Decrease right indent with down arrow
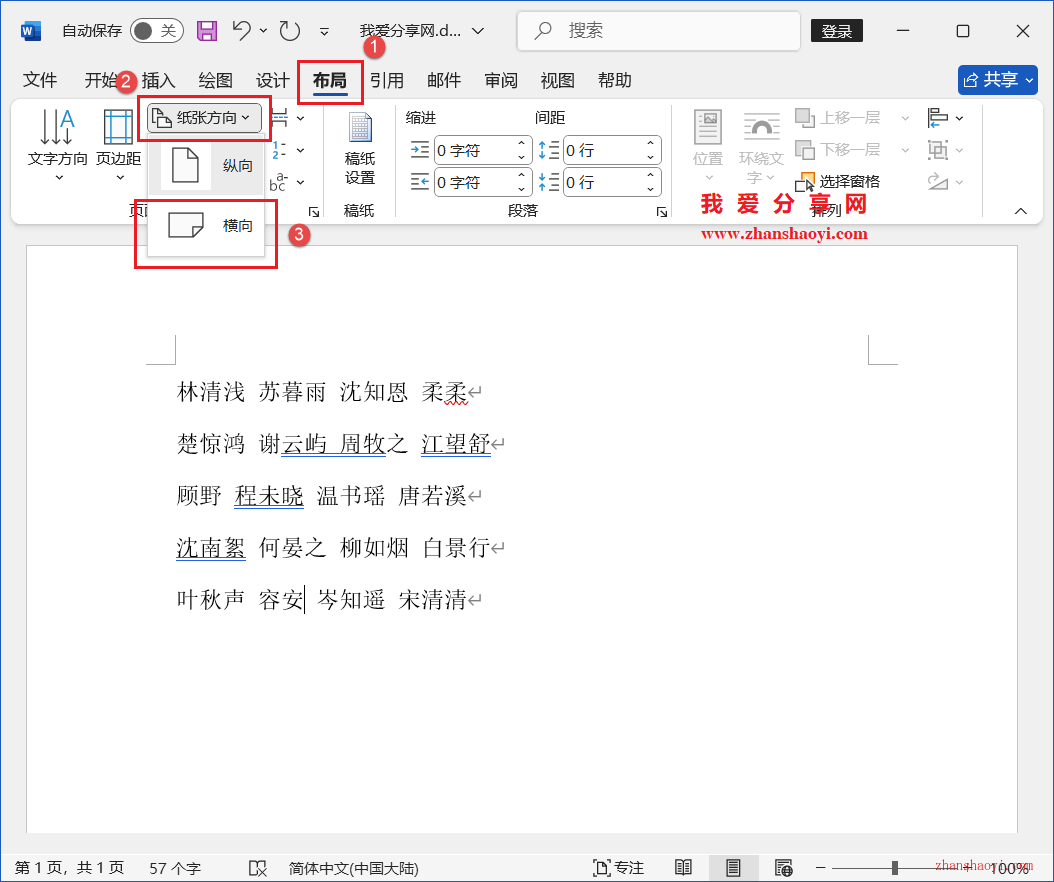Image resolution: width=1054 pixels, height=882 pixels. [x=522, y=190]
